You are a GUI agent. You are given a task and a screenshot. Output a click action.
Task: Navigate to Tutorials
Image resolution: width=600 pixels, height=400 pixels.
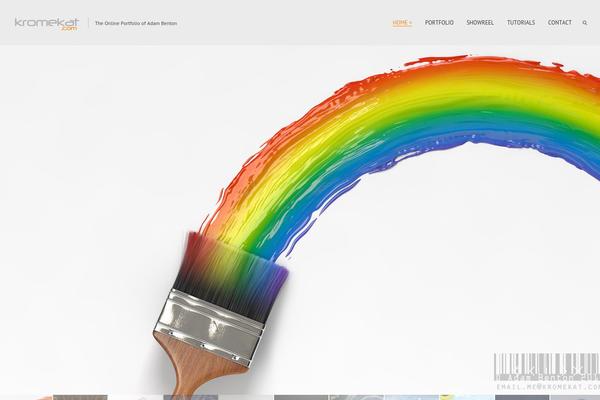[x=521, y=23]
